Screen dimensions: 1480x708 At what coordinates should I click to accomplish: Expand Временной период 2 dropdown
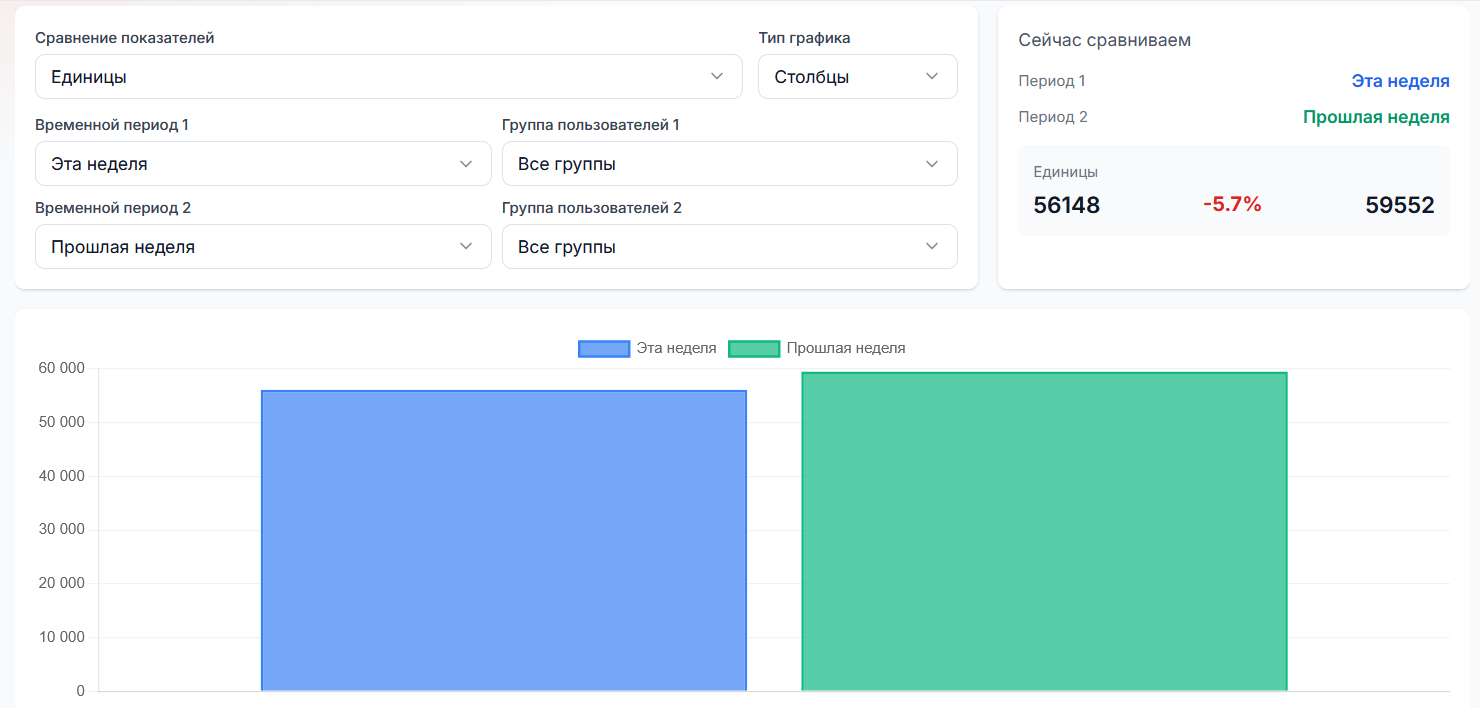263,247
